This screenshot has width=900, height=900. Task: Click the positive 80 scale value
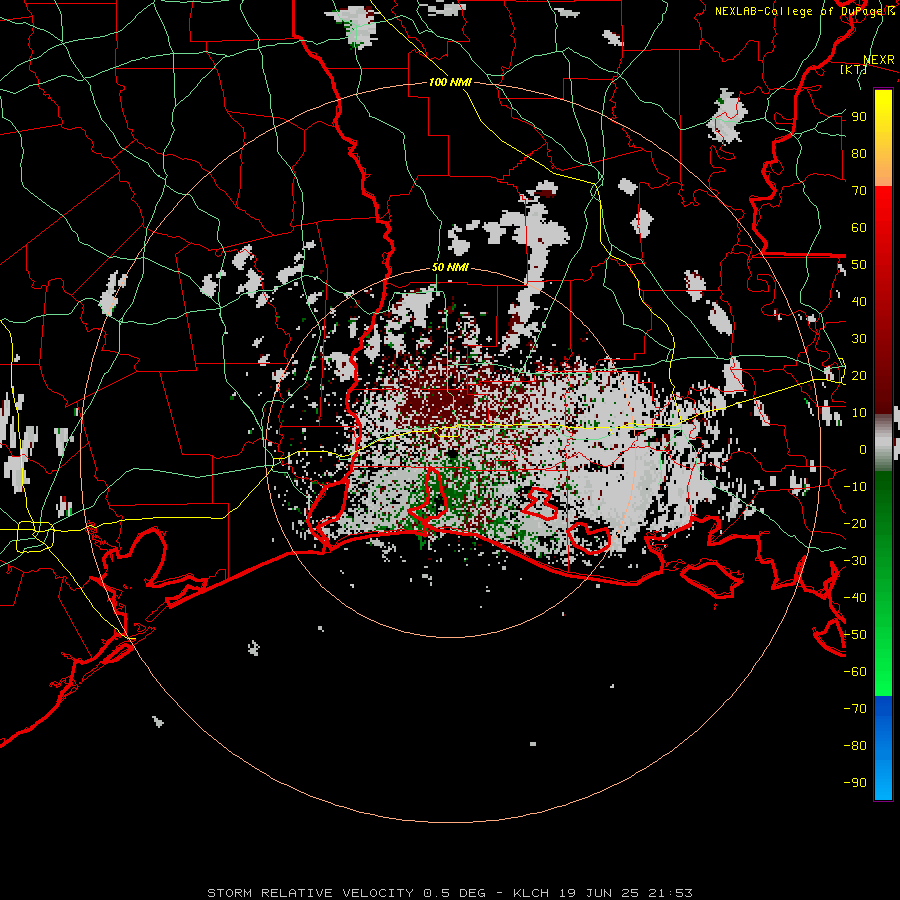pos(859,154)
